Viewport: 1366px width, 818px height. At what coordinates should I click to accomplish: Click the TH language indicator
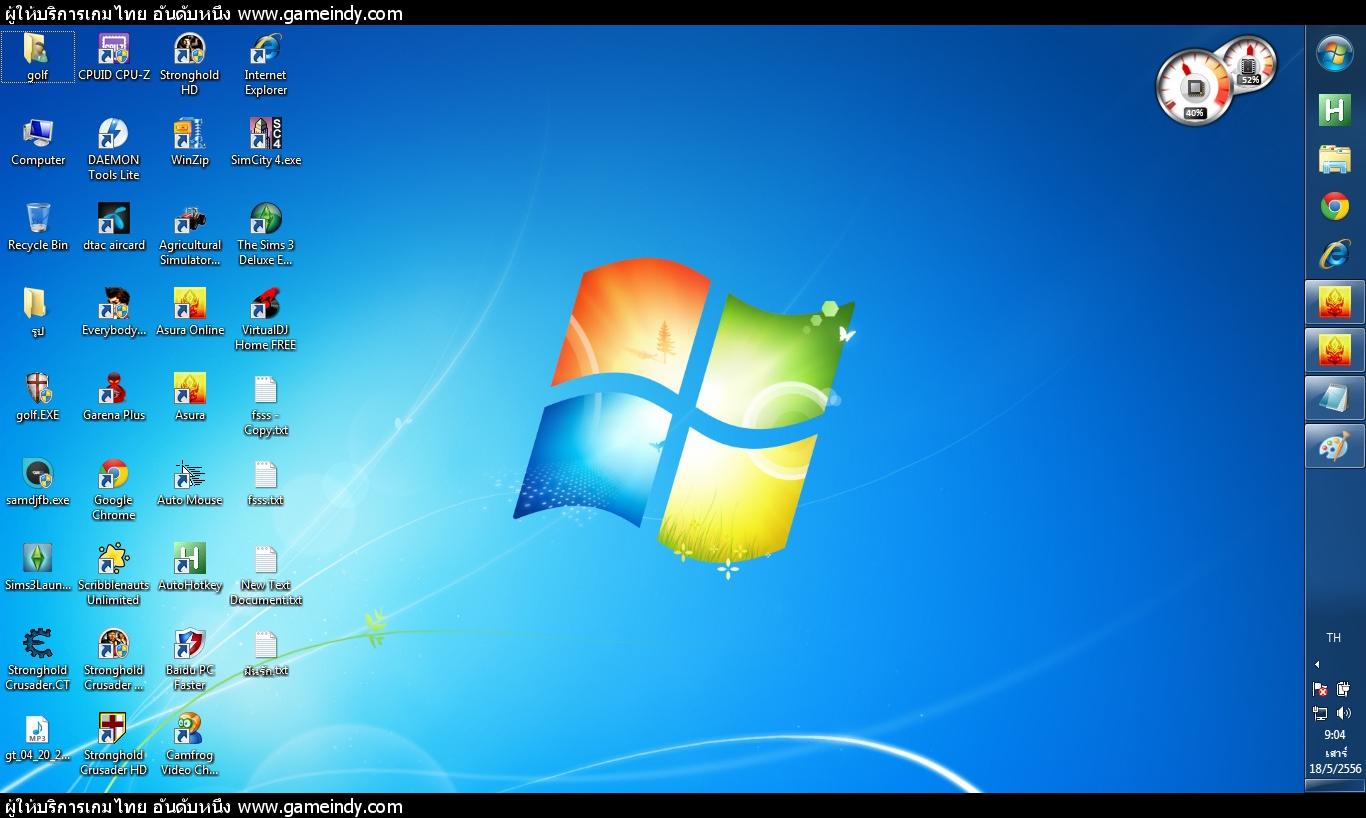click(x=1334, y=638)
